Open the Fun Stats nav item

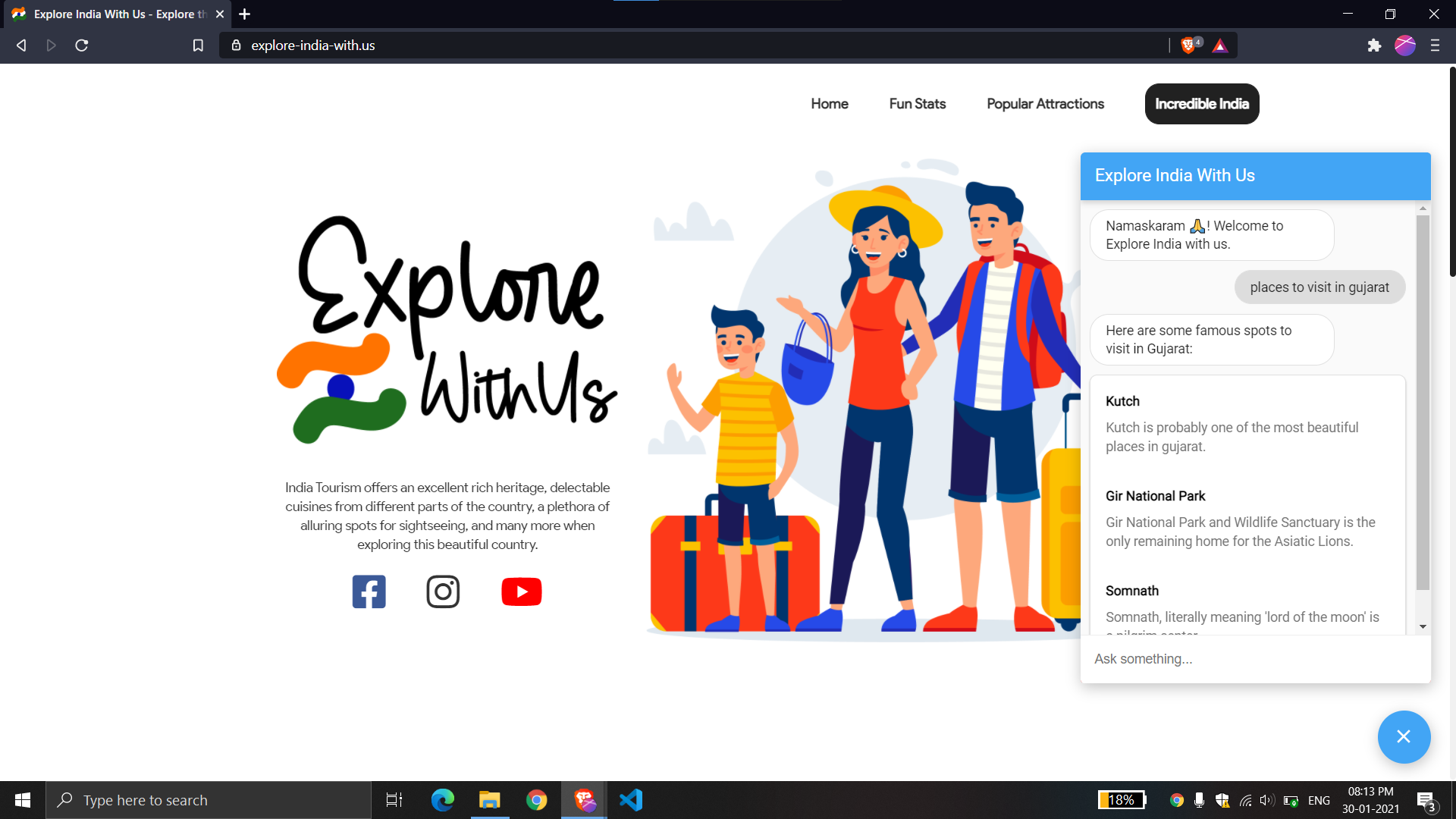[x=917, y=104]
